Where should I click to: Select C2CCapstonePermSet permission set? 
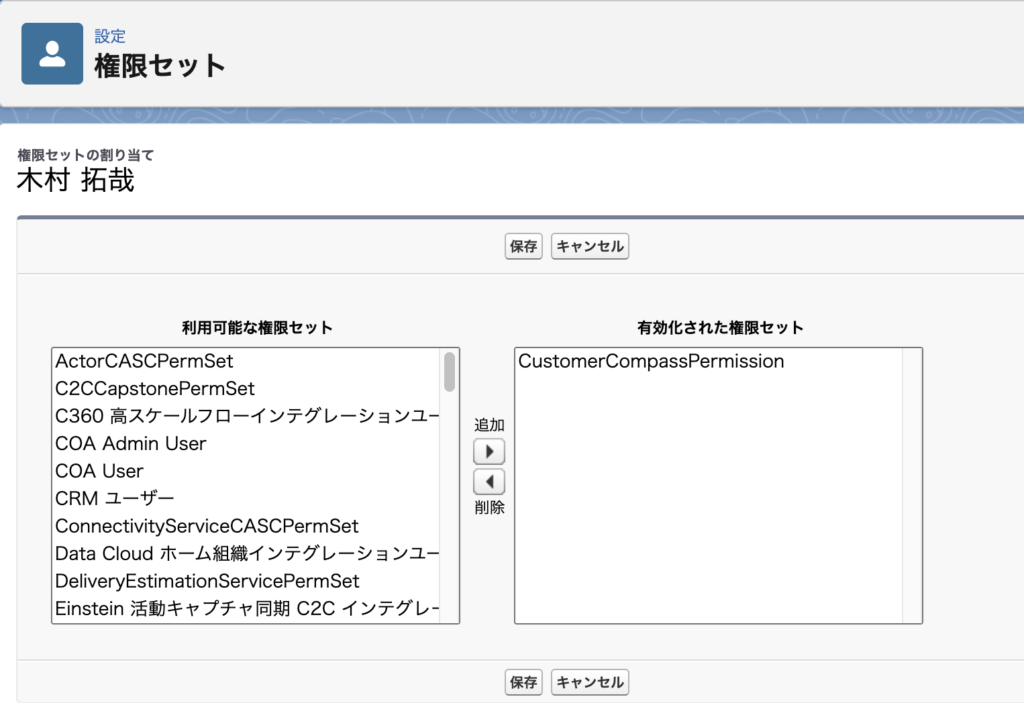(x=155, y=388)
